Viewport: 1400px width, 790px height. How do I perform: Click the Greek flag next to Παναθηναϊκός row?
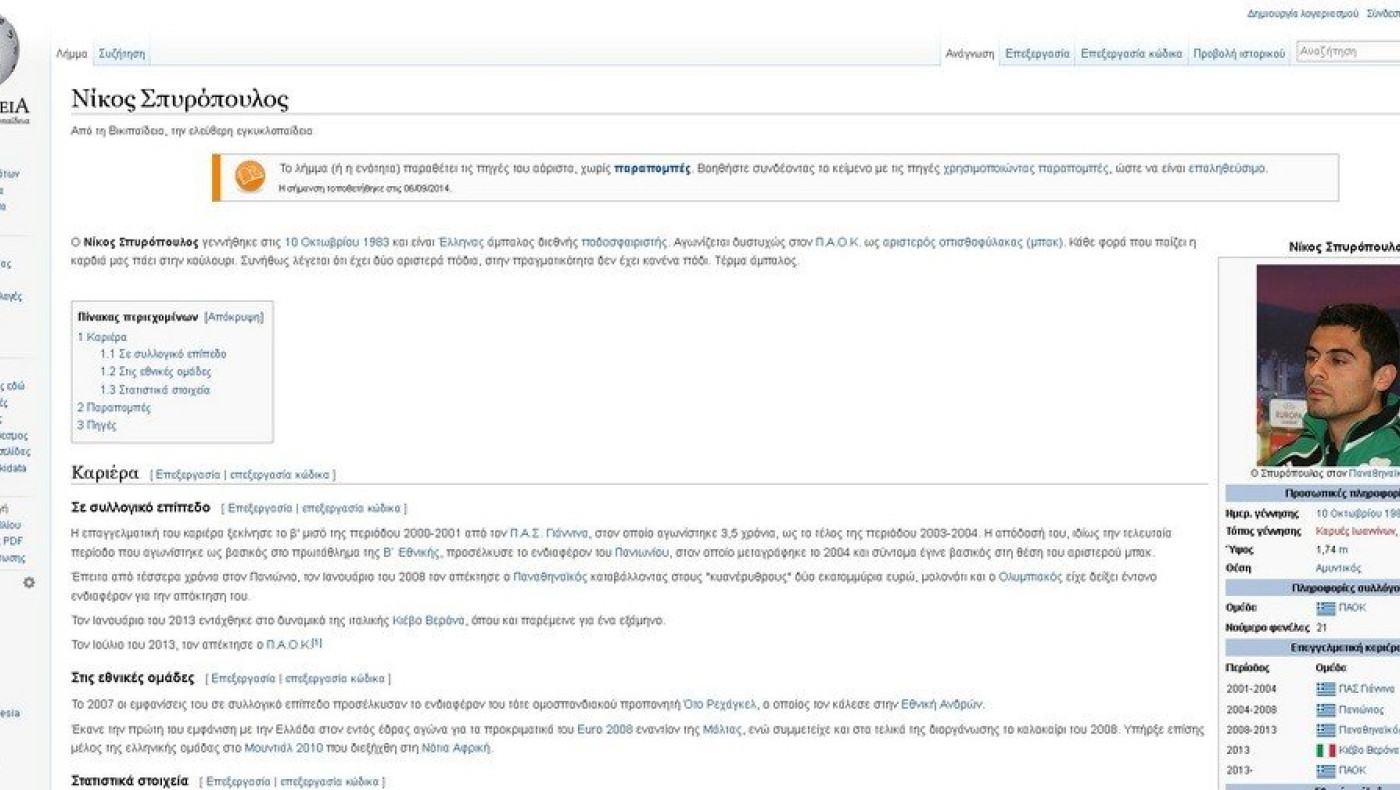pyautogui.click(x=1325, y=730)
